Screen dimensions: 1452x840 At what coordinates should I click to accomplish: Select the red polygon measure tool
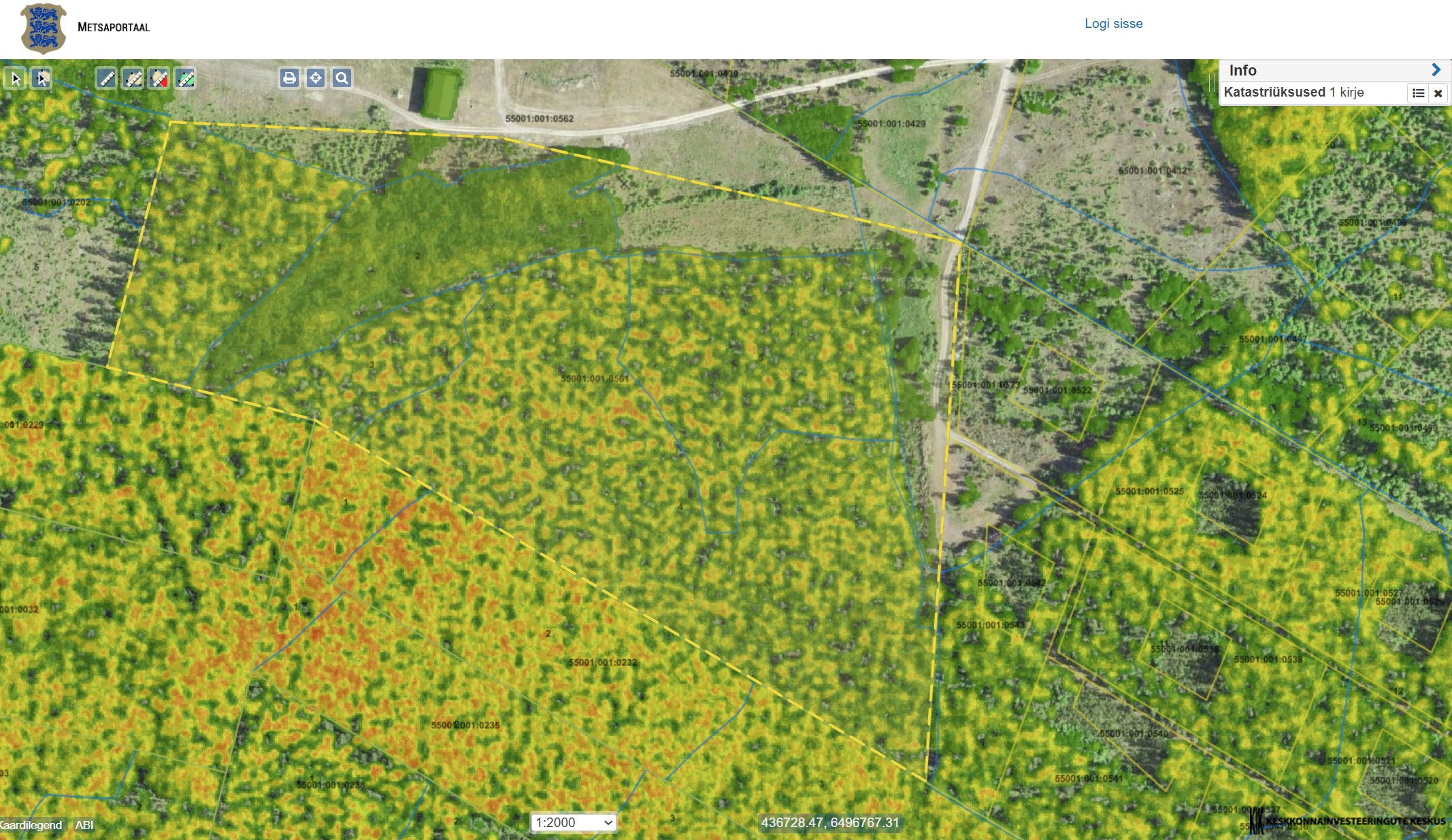(x=159, y=79)
